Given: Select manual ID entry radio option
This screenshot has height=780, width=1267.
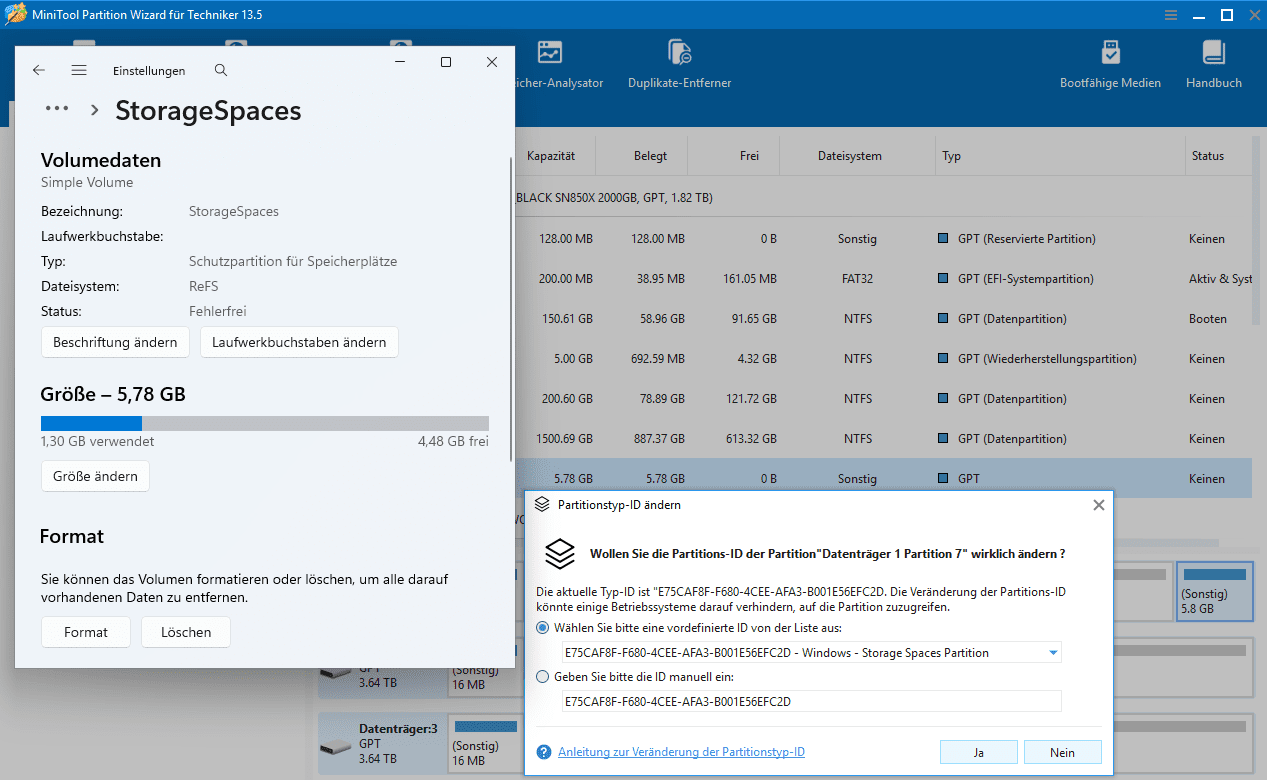Looking at the screenshot, I should [x=543, y=677].
